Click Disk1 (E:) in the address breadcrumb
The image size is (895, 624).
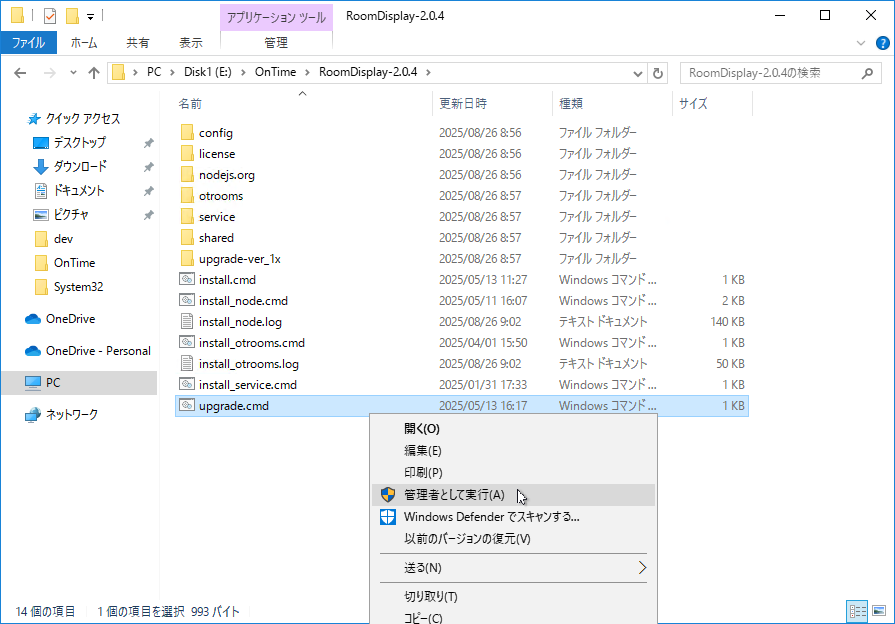click(x=208, y=72)
